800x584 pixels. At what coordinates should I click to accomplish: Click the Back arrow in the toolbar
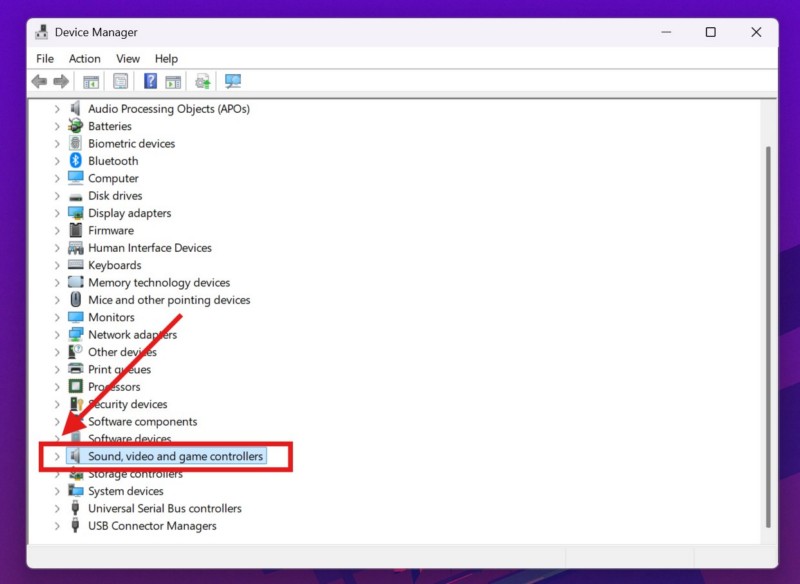point(39,82)
